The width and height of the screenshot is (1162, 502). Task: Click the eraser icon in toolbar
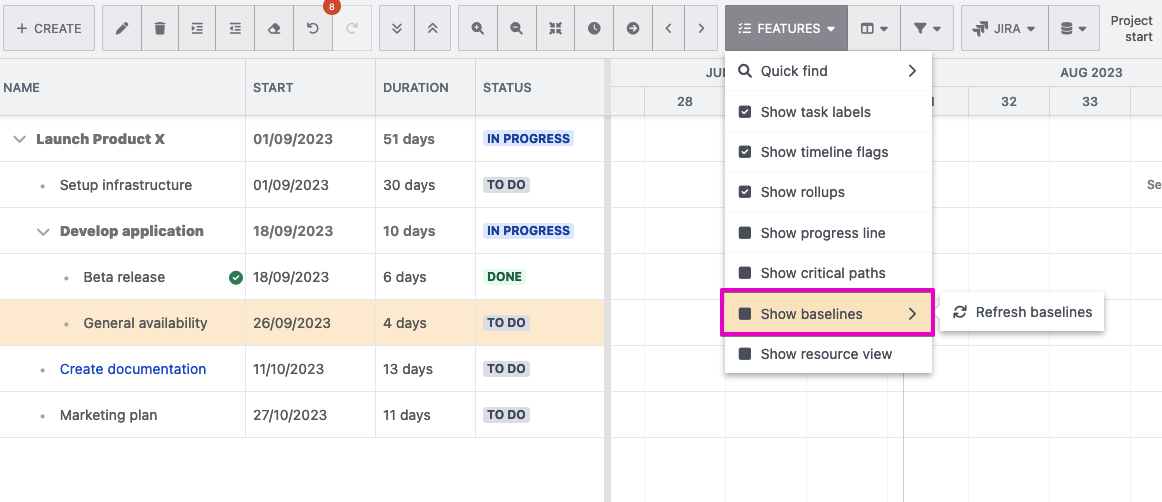click(274, 29)
